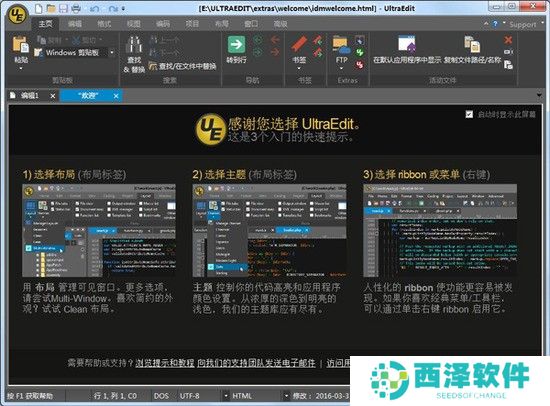Switch to the 主页 ribbon tab

[x=45, y=24]
